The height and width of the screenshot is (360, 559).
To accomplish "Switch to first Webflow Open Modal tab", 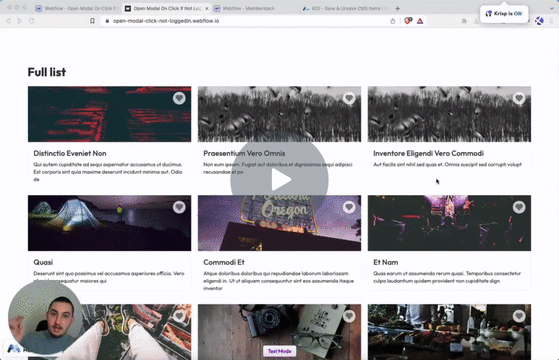I will (77, 8).
